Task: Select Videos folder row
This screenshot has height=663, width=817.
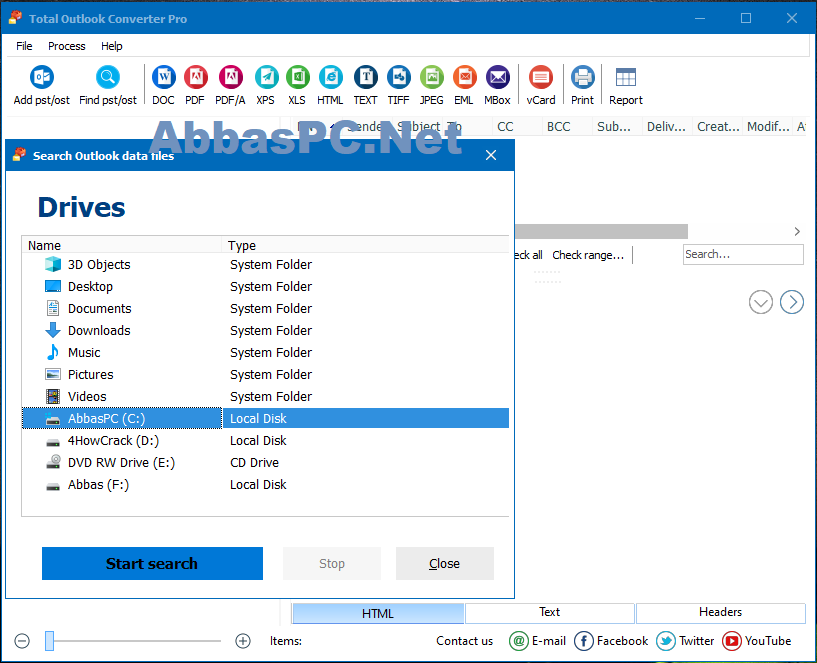Action: pos(265,397)
